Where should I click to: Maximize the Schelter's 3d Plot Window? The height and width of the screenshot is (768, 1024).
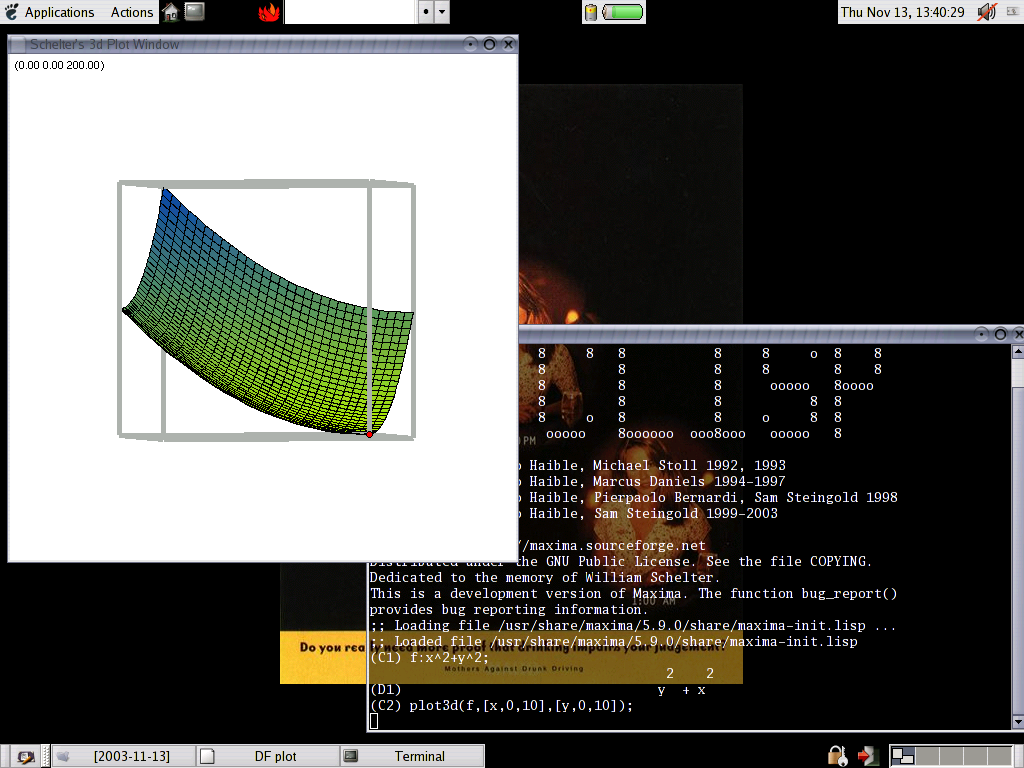point(489,44)
